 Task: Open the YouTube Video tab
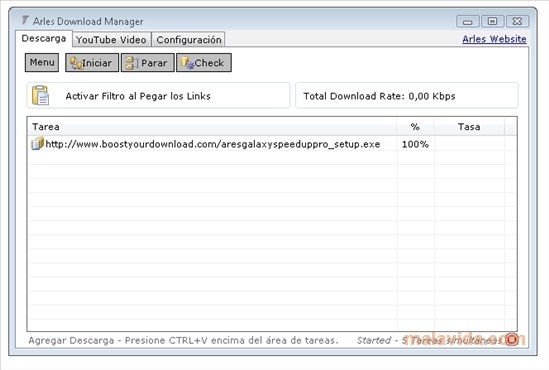pyautogui.click(x=111, y=40)
